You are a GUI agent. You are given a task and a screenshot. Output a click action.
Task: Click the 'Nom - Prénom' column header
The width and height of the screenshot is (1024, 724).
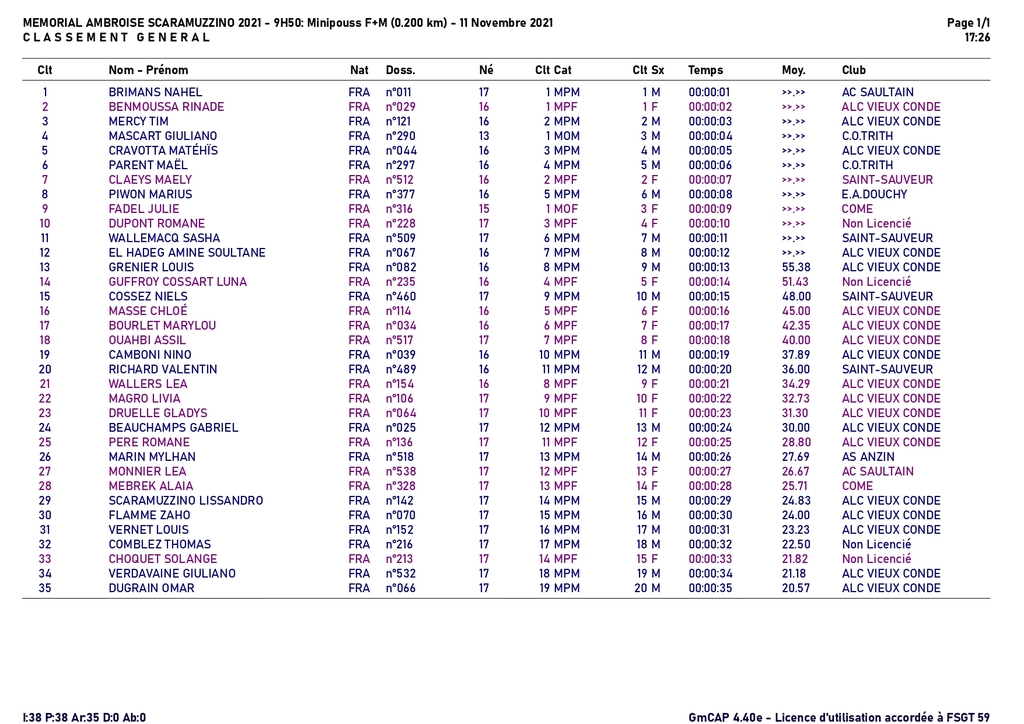[x=148, y=70]
